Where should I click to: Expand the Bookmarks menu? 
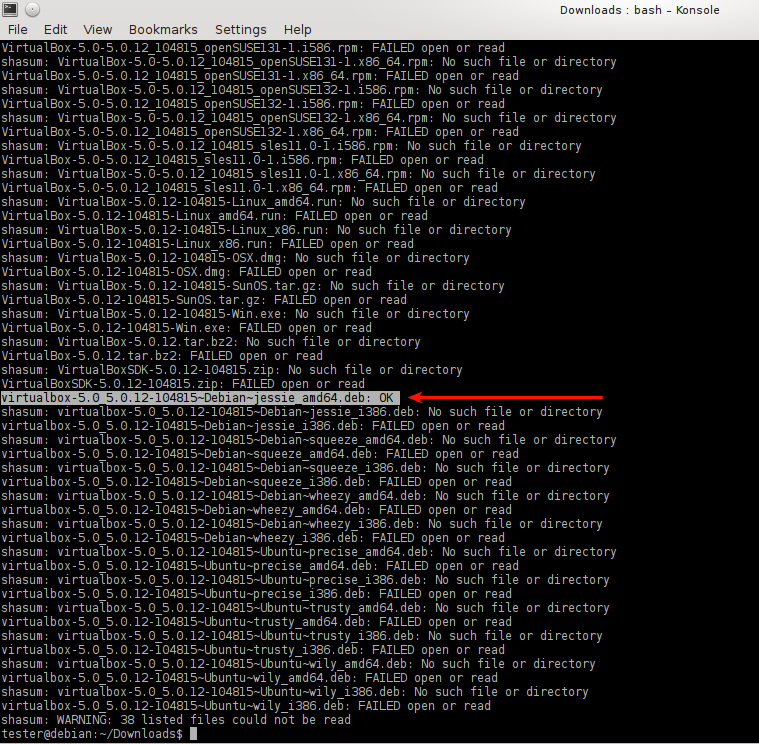click(x=163, y=30)
